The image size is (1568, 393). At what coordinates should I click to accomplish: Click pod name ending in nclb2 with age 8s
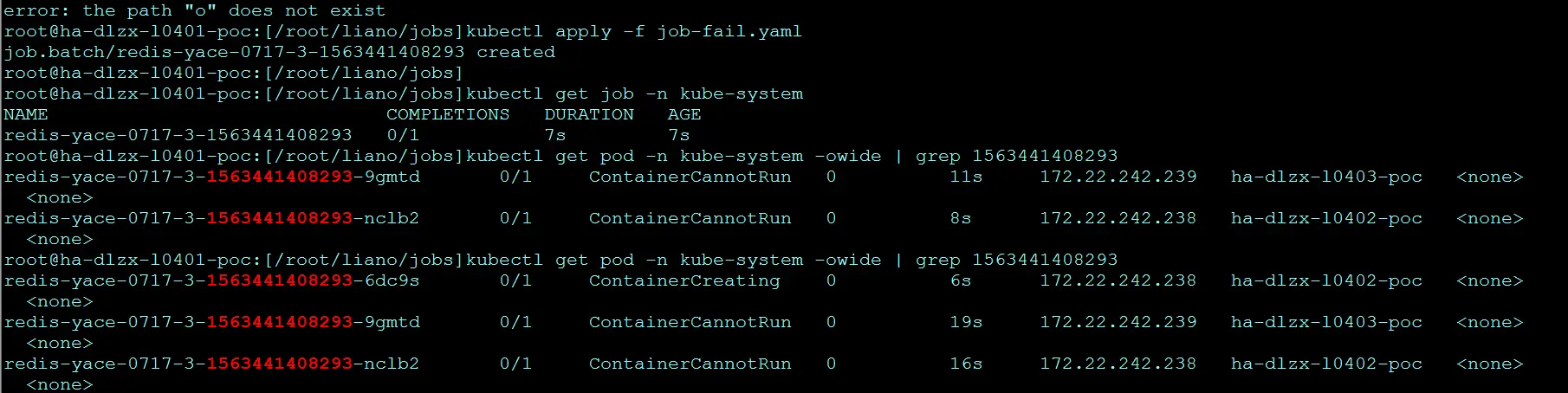(x=211, y=218)
